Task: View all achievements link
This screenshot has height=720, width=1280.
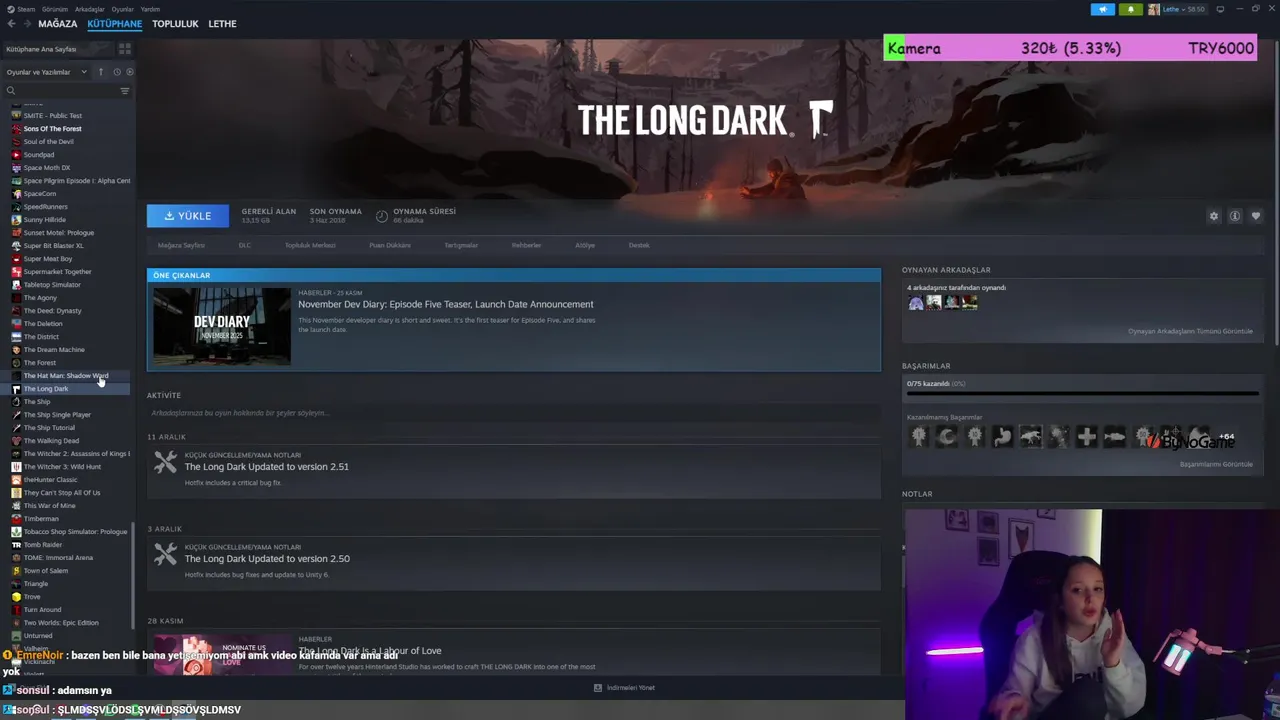Action: (1216, 464)
